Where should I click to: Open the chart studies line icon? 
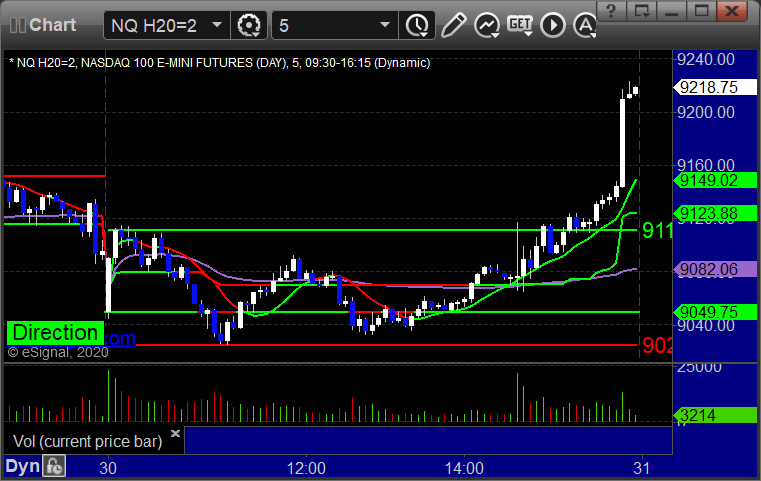pyautogui.click(x=487, y=24)
